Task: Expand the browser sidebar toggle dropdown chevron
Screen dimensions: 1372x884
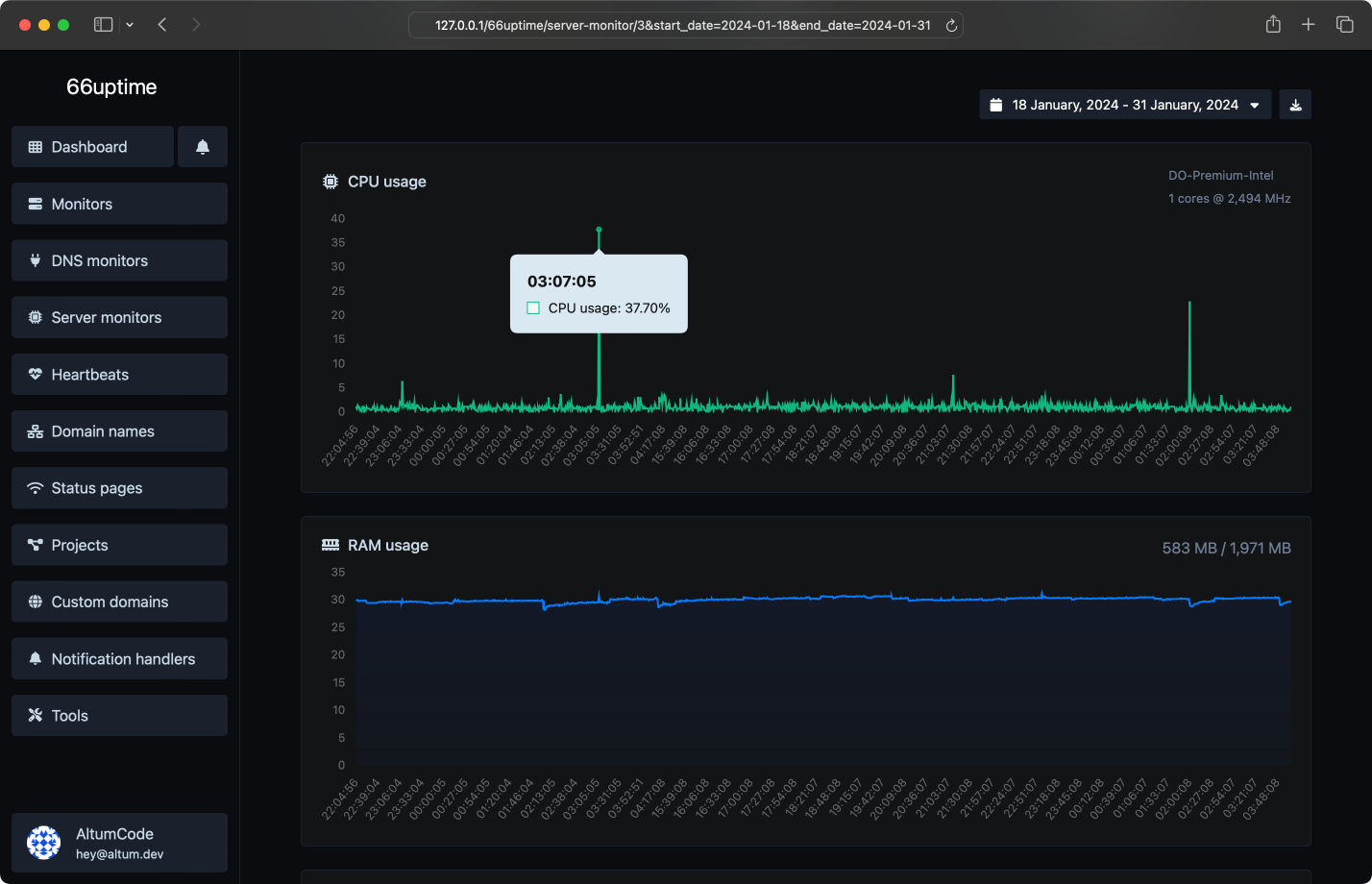Action: click(x=130, y=24)
